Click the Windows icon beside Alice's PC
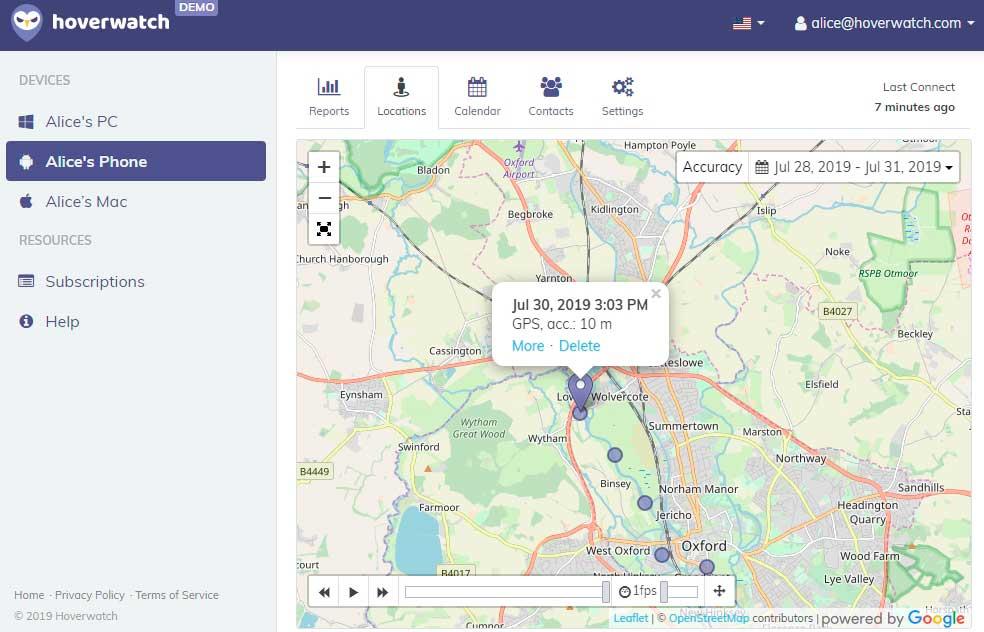This screenshot has width=984, height=632. [26, 122]
